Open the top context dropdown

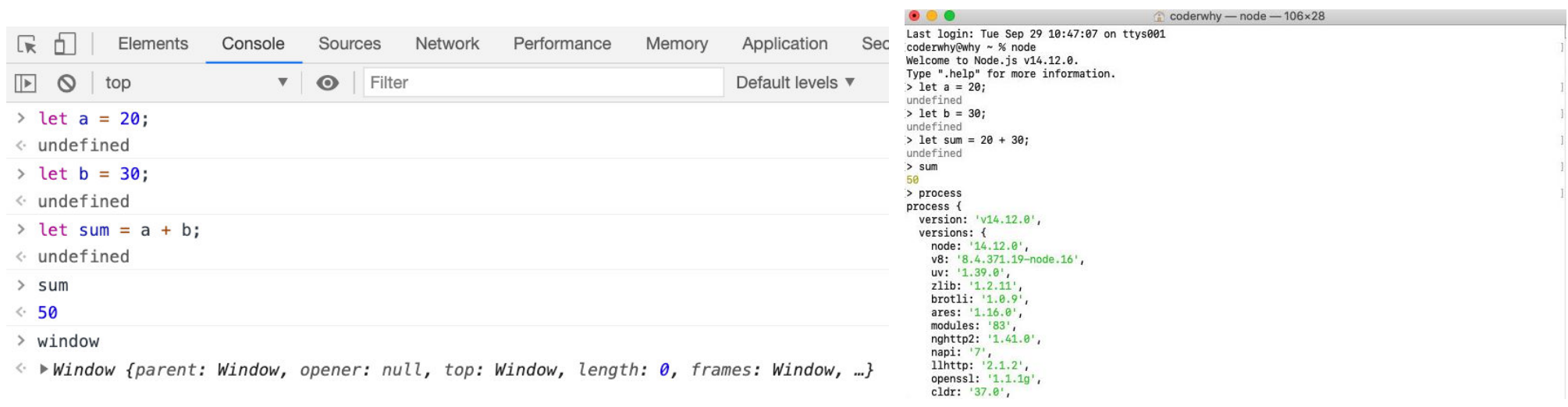pyautogui.click(x=196, y=83)
